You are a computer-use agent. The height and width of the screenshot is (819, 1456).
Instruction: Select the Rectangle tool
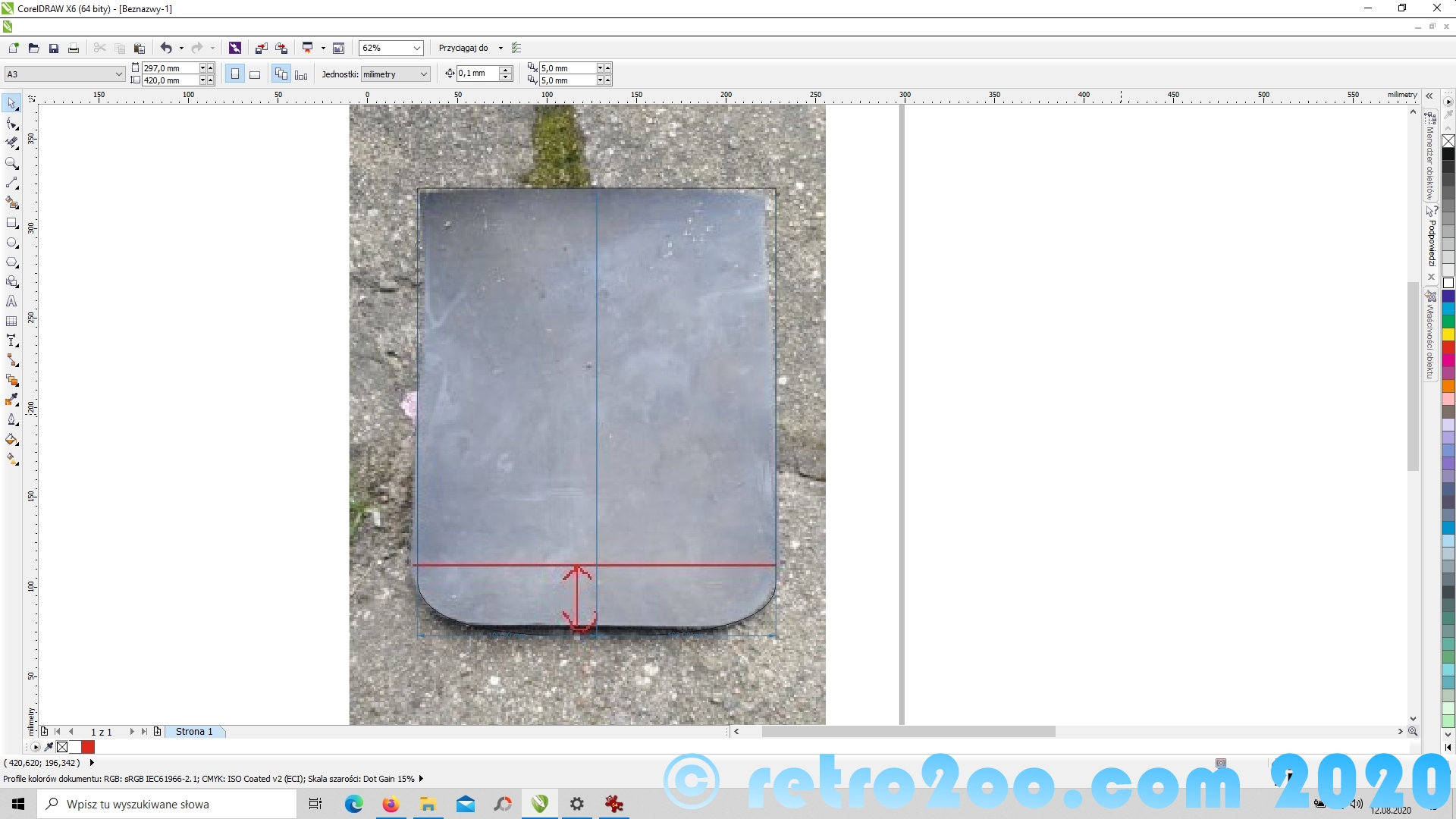12,223
